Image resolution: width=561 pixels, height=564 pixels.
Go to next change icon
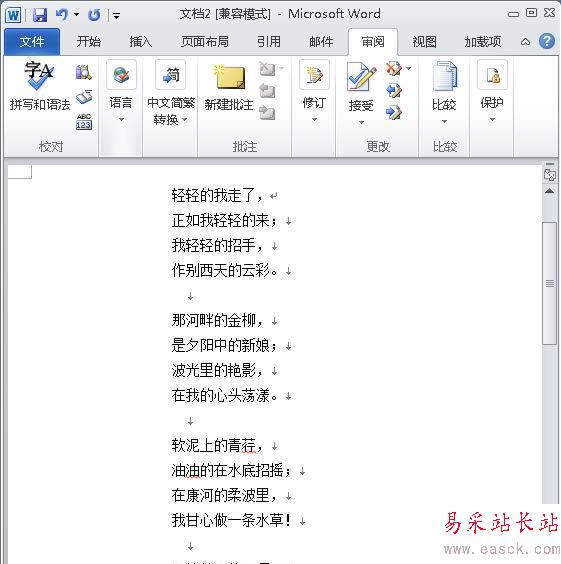pyautogui.click(x=393, y=113)
